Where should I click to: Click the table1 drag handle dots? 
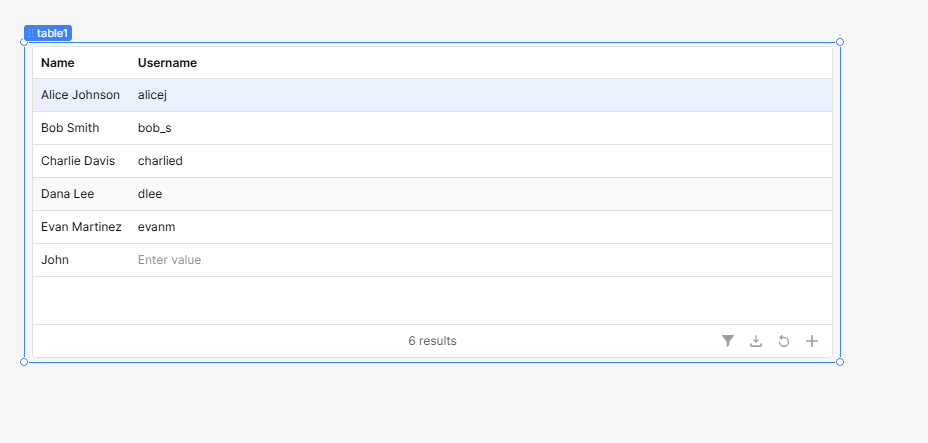click(x=31, y=33)
